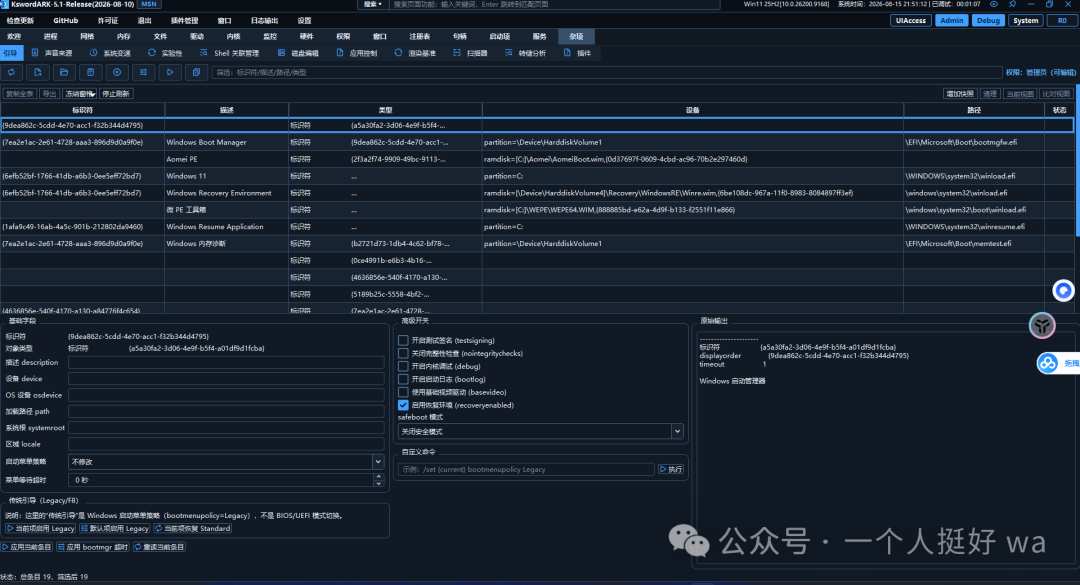Click the 应用 bootmgr 超时 button
The width and height of the screenshot is (1080, 585).
click(x=93, y=547)
